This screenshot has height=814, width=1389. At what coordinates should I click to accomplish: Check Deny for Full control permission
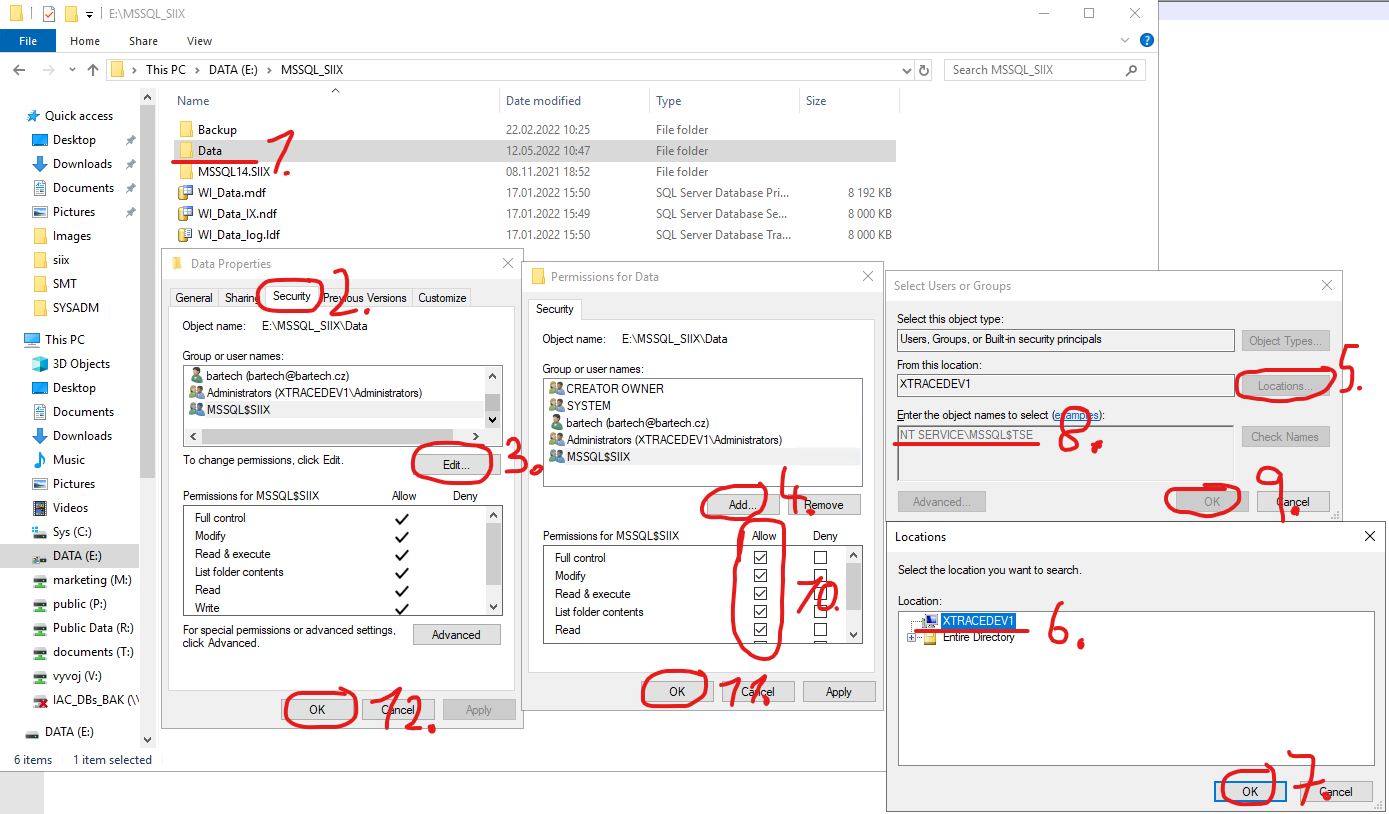[x=820, y=557]
